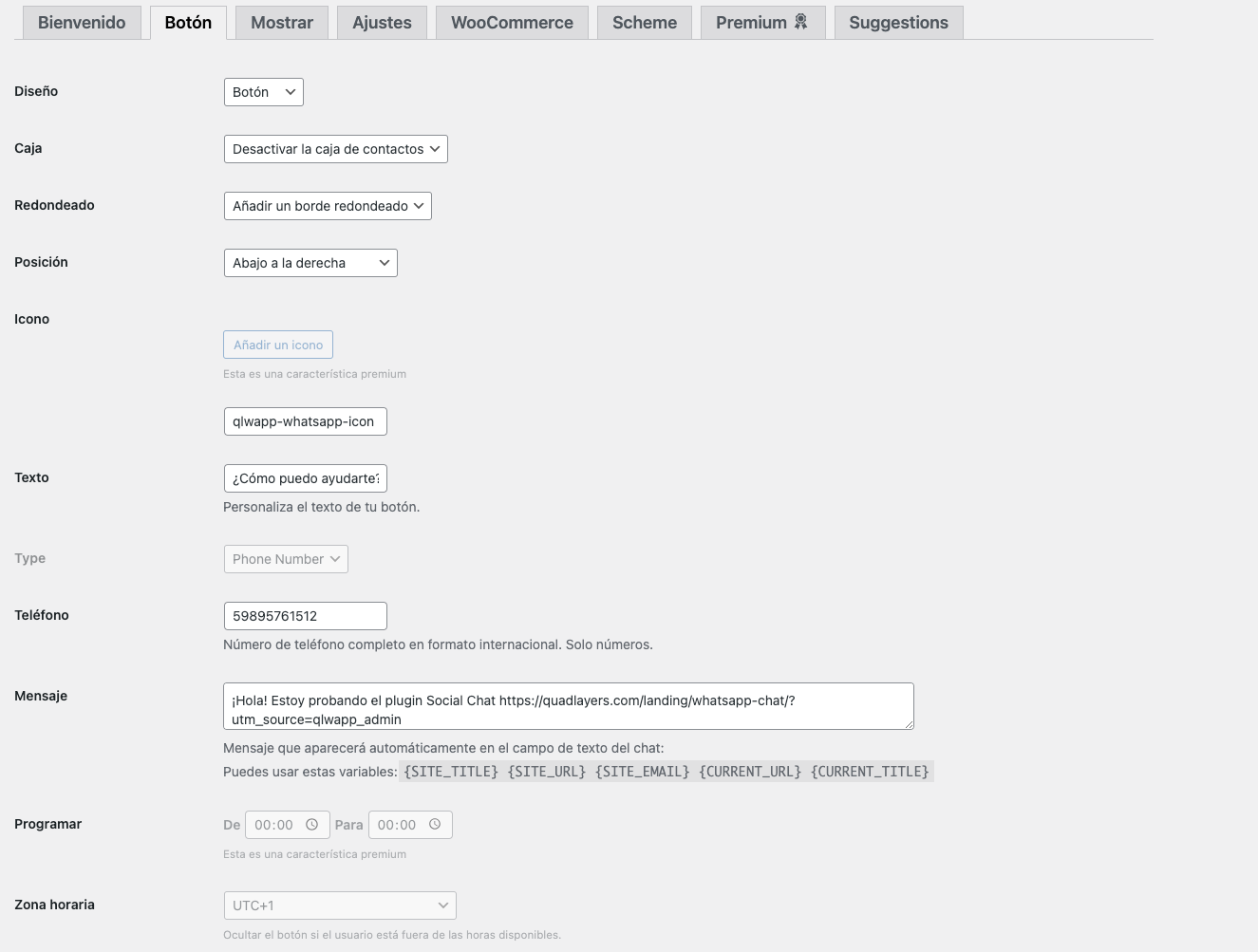The height and width of the screenshot is (952, 1258).
Task: Expand the Posición dropdown
Action: click(310, 263)
